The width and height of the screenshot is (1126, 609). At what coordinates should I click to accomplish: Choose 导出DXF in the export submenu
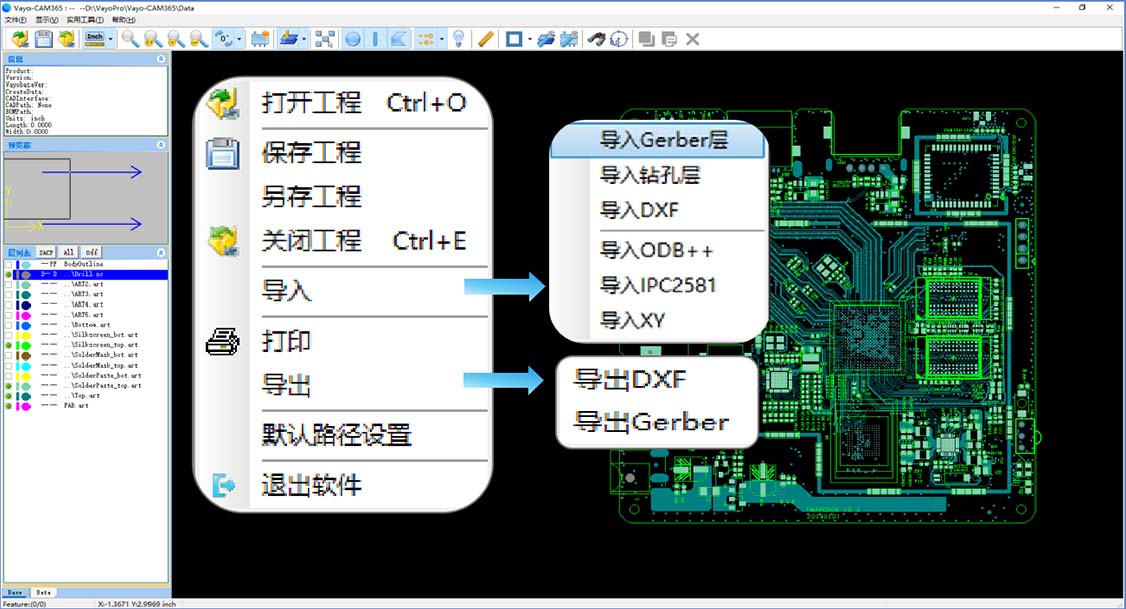pyautogui.click(x=630, y=379)
